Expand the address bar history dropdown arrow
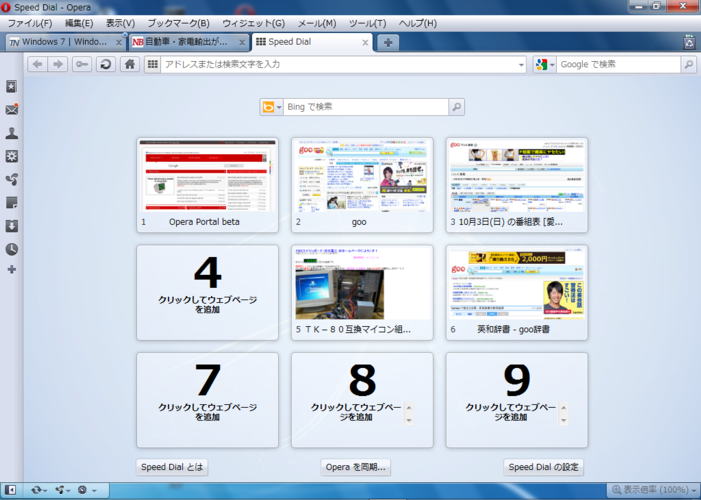The width and height of the screenshot is (701, 500). pyautogui.click(x=521, y=65)
